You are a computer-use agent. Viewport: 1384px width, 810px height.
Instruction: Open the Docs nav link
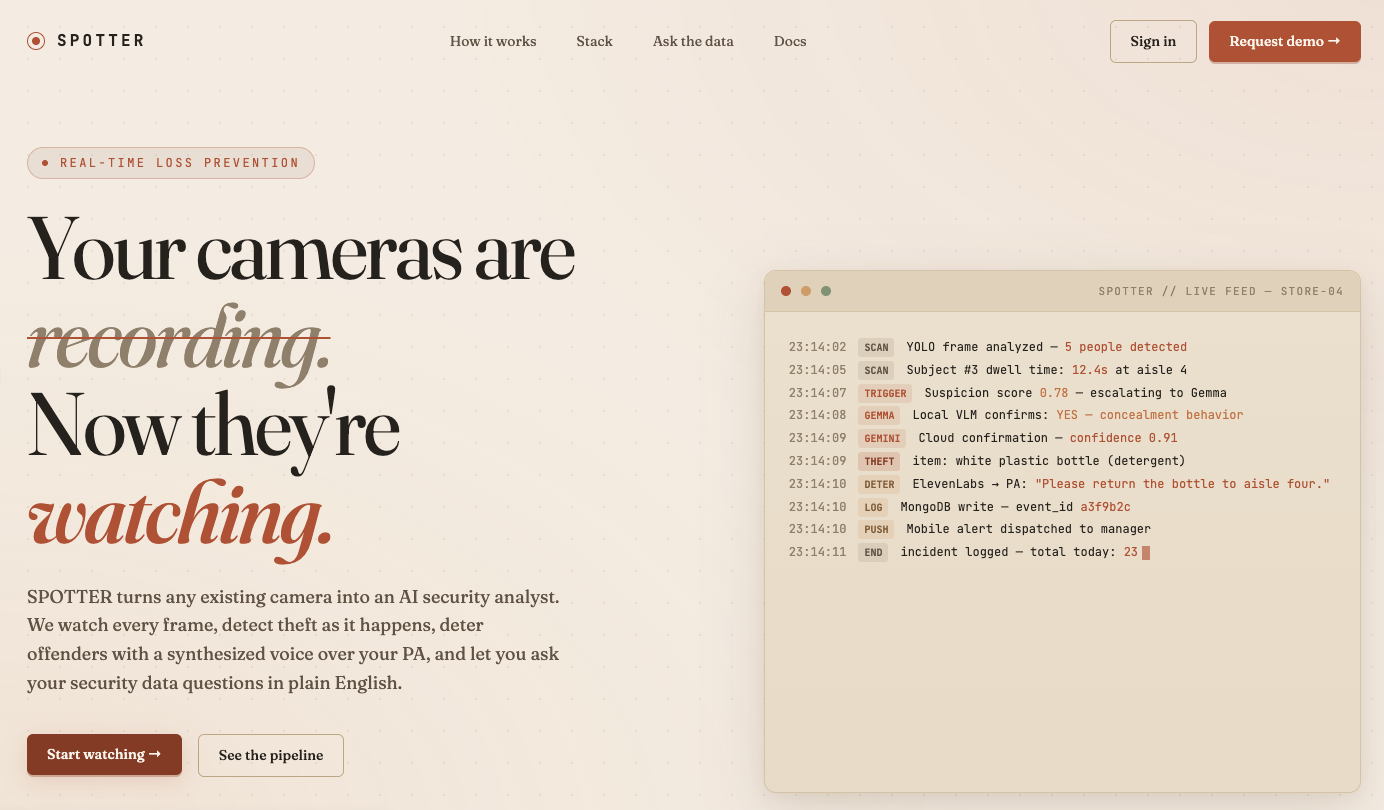point(790,41)
